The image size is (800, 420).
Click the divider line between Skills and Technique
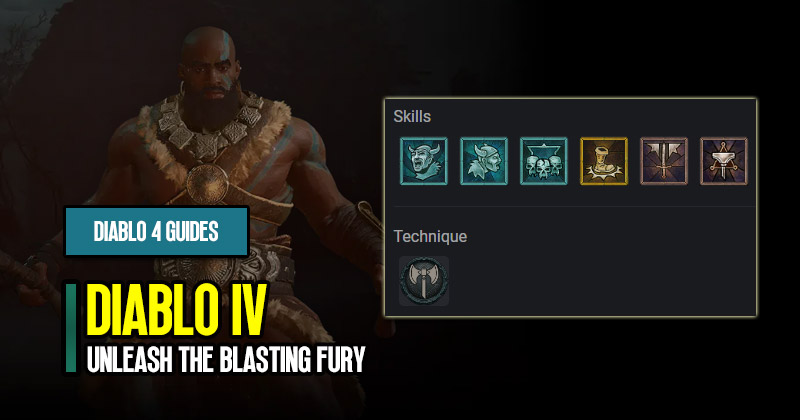574,207
